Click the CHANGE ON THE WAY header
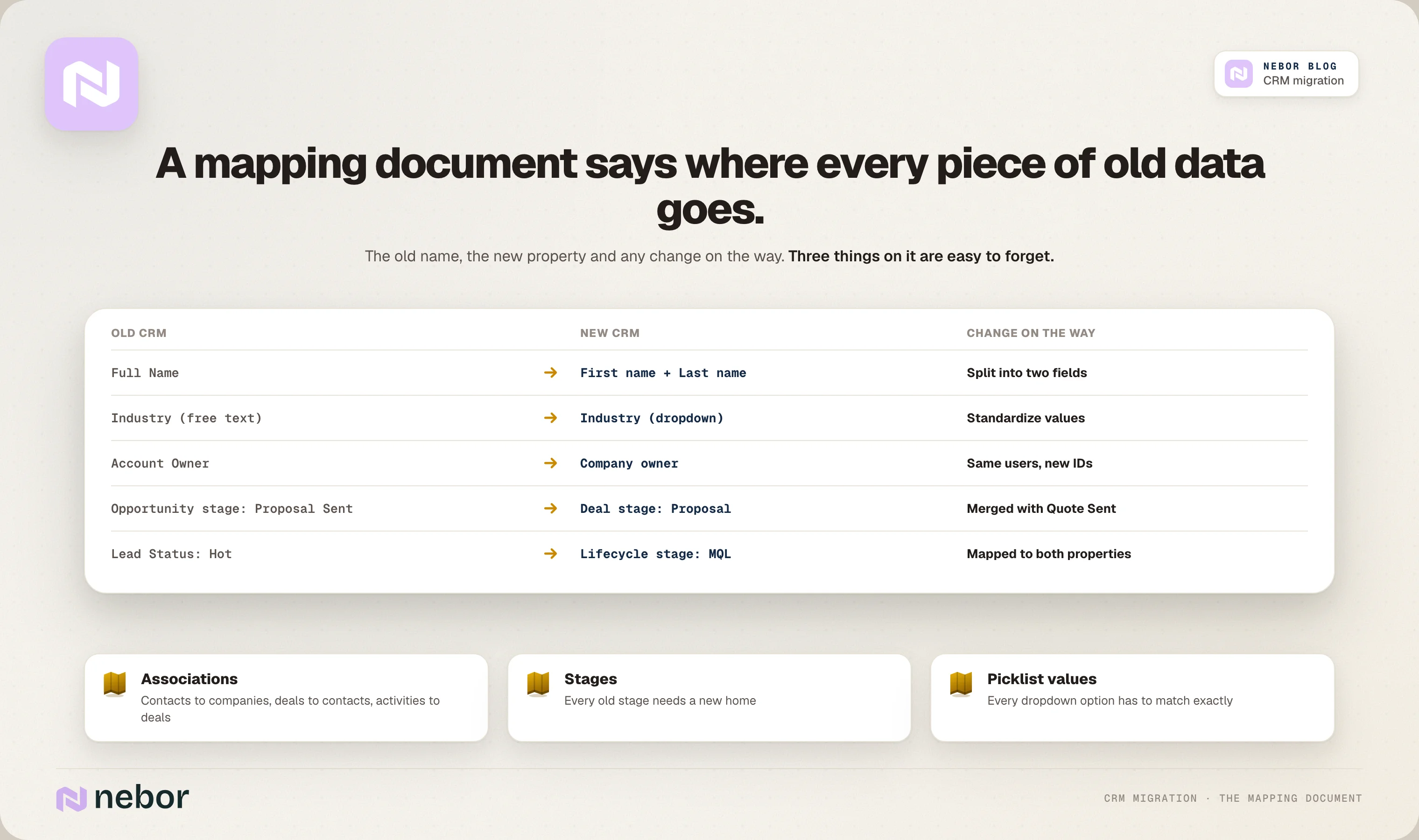Image resolution: width=1419 pixels, height=840 pixels. (1031, 333)
